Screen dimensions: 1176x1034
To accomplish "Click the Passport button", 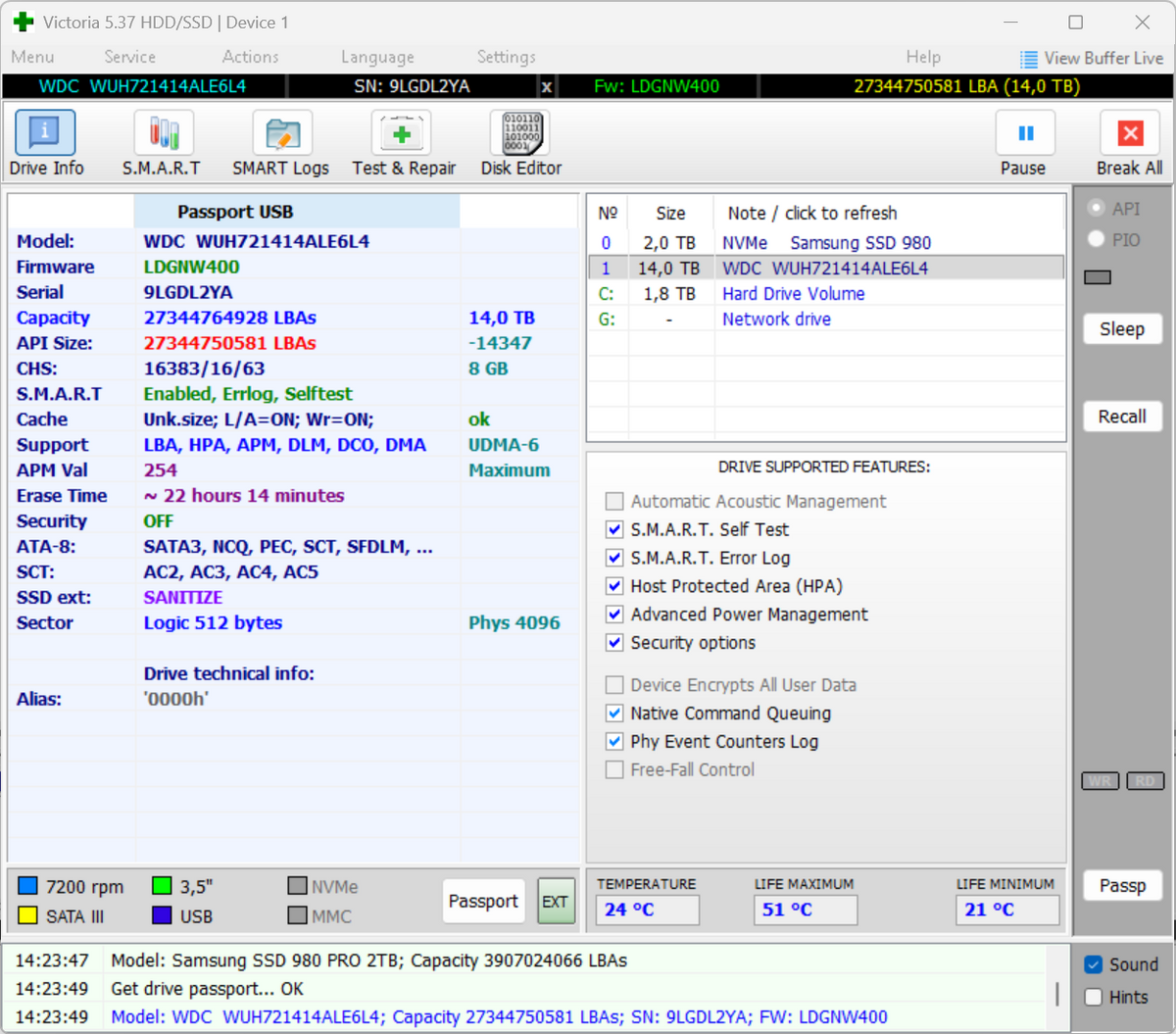I will pyautogui.click(x=483, y=902).
